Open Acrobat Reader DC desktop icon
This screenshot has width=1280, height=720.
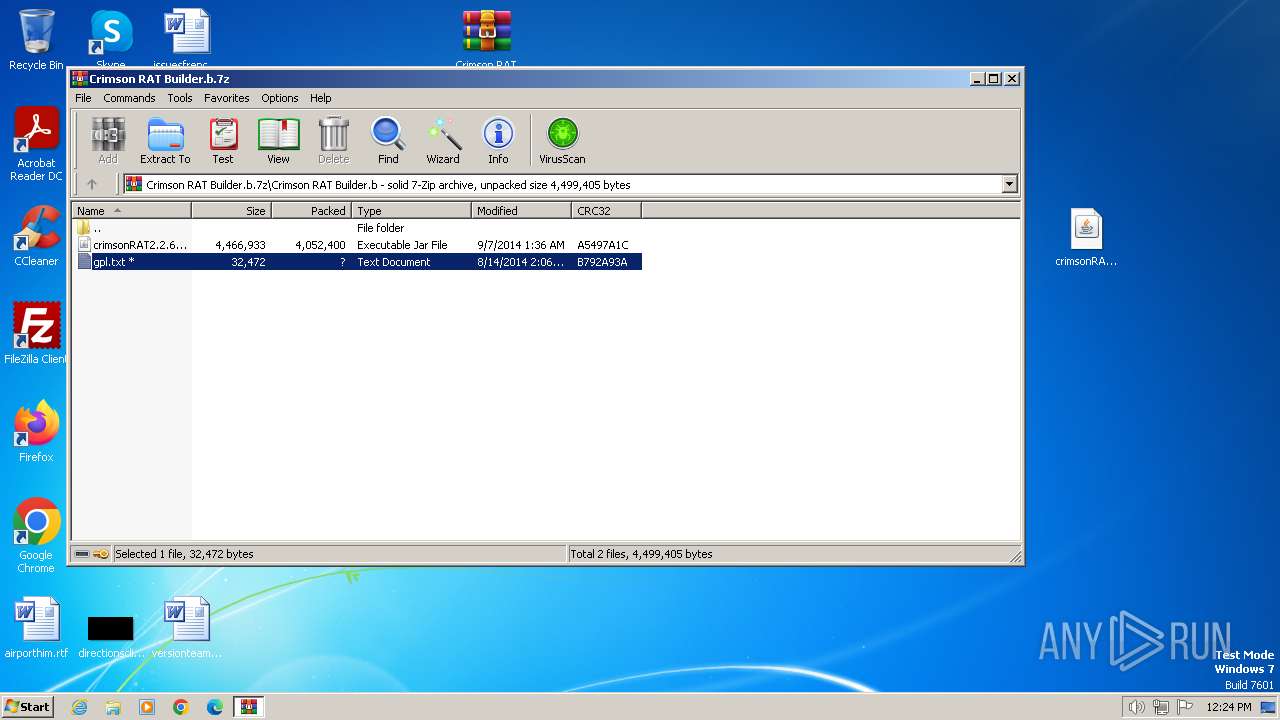point(36,145)
